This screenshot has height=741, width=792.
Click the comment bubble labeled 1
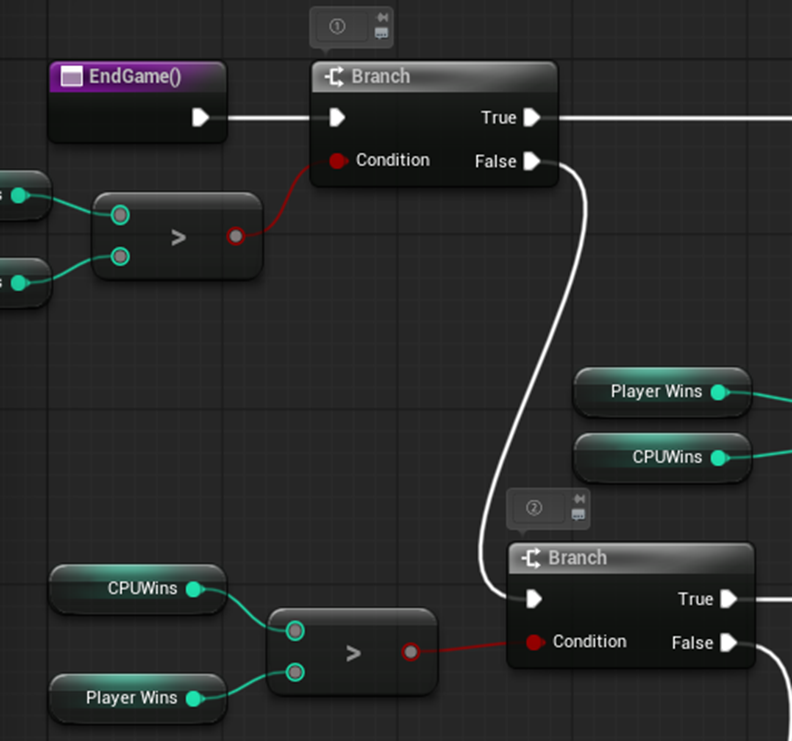[x=338, y=26]
